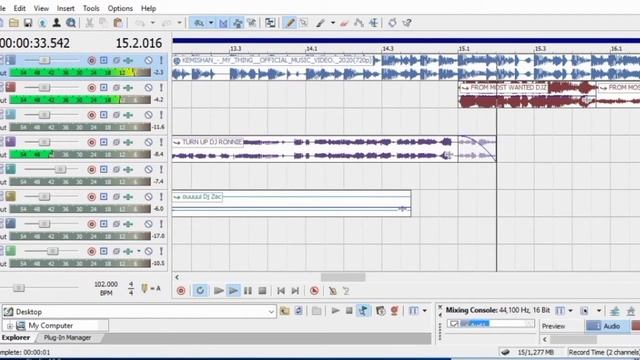
Task: Click the What's This help icon
Action: [x=407, y=23]
